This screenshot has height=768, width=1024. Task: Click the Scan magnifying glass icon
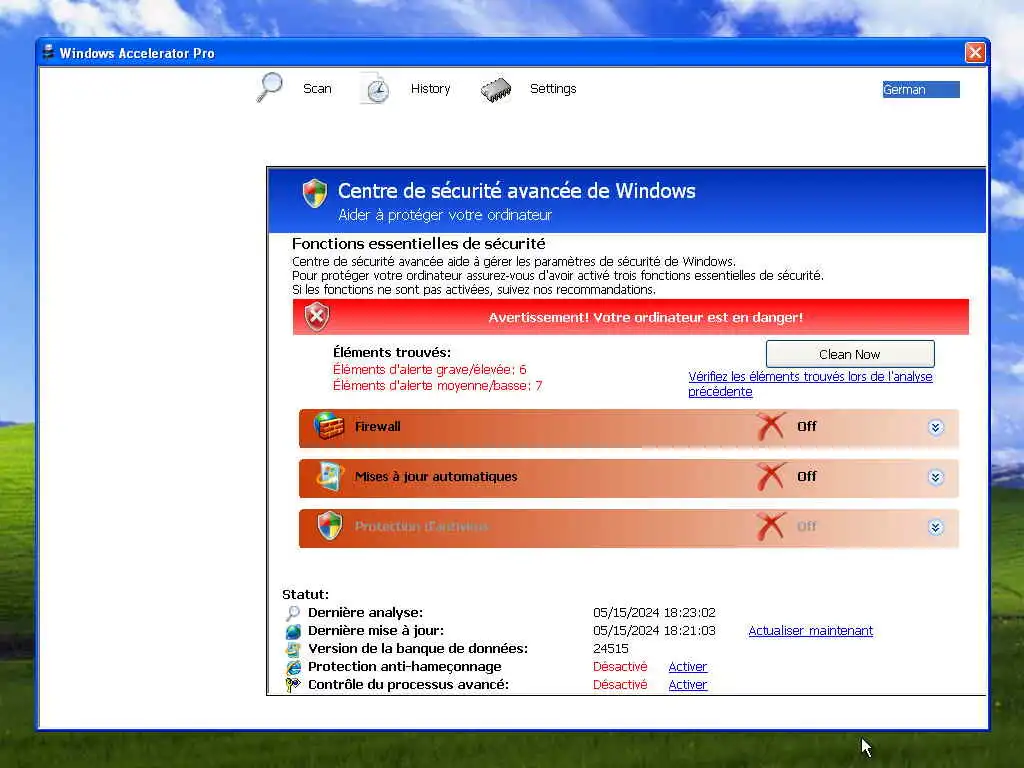(269, 88)
